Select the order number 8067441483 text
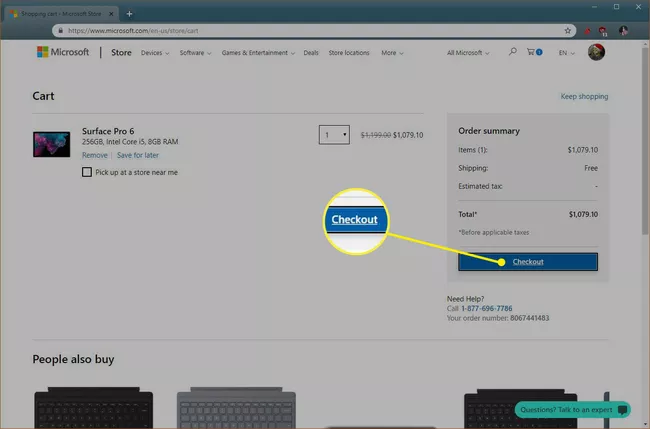The height and width of the screenshot is (429, 650). point(529,318)
